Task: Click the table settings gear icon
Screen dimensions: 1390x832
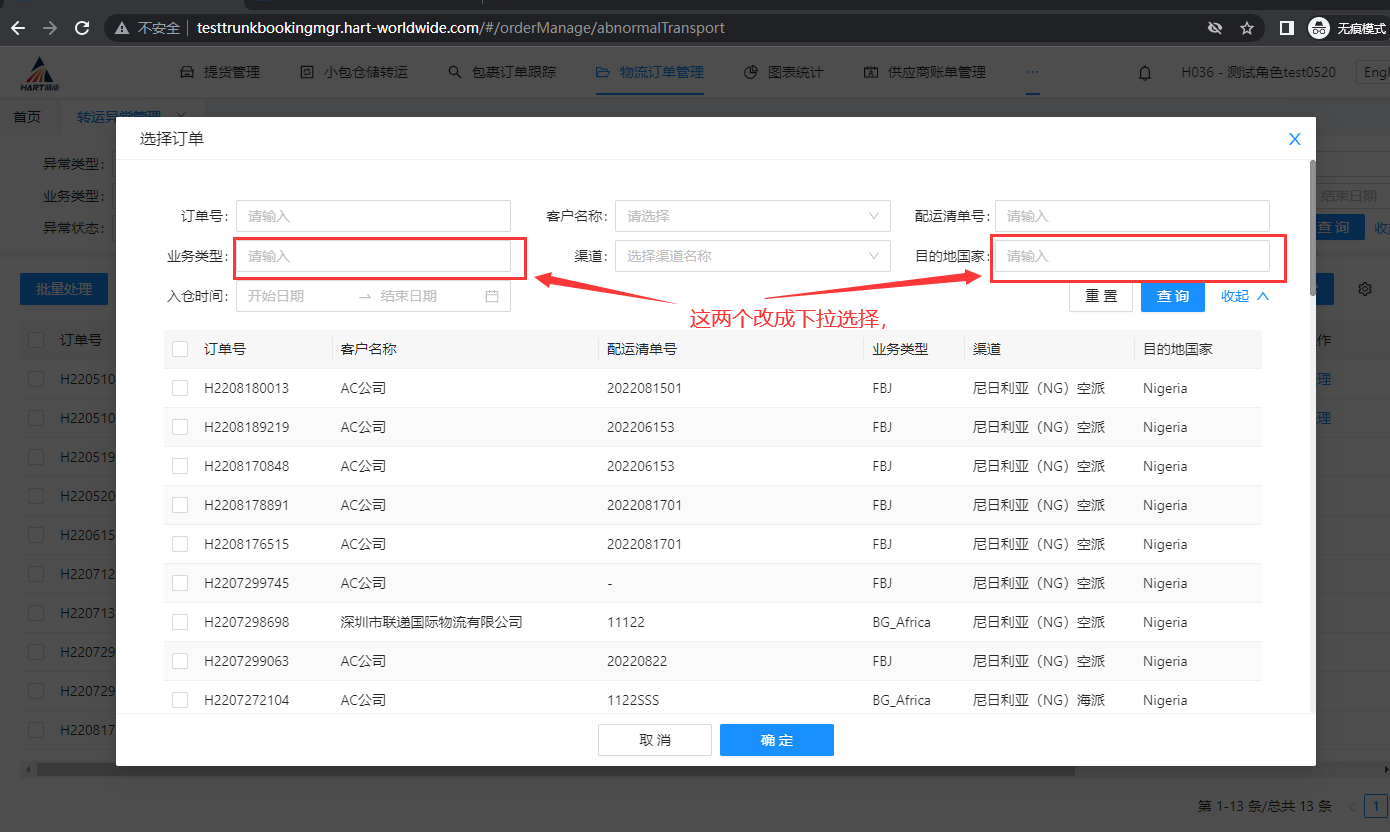Action: (1364, 289)
